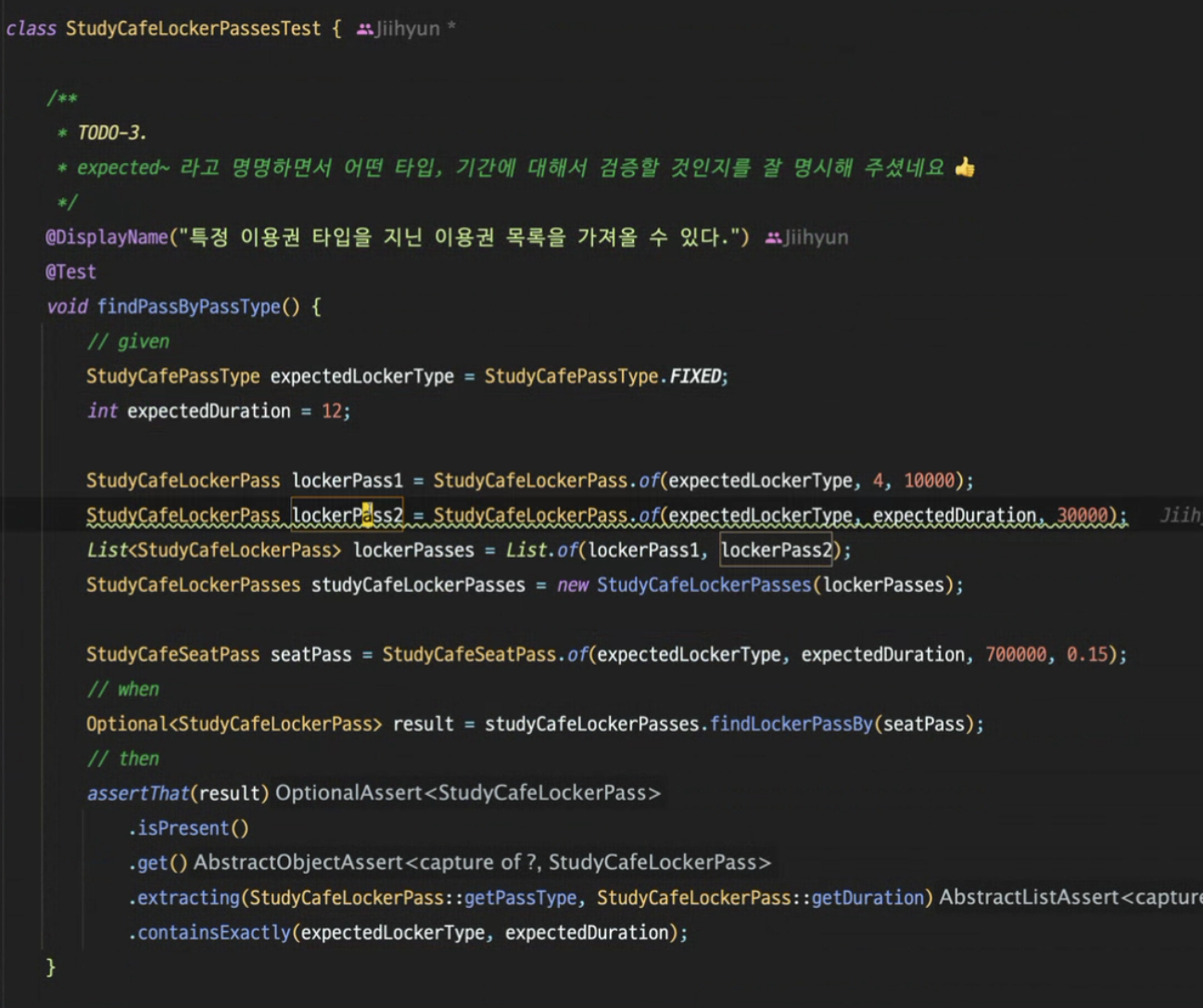Click seatPass argument in findLockerPassBy
The height and width of the screenshot is (1008, 1203).
[x=924, y=724]
